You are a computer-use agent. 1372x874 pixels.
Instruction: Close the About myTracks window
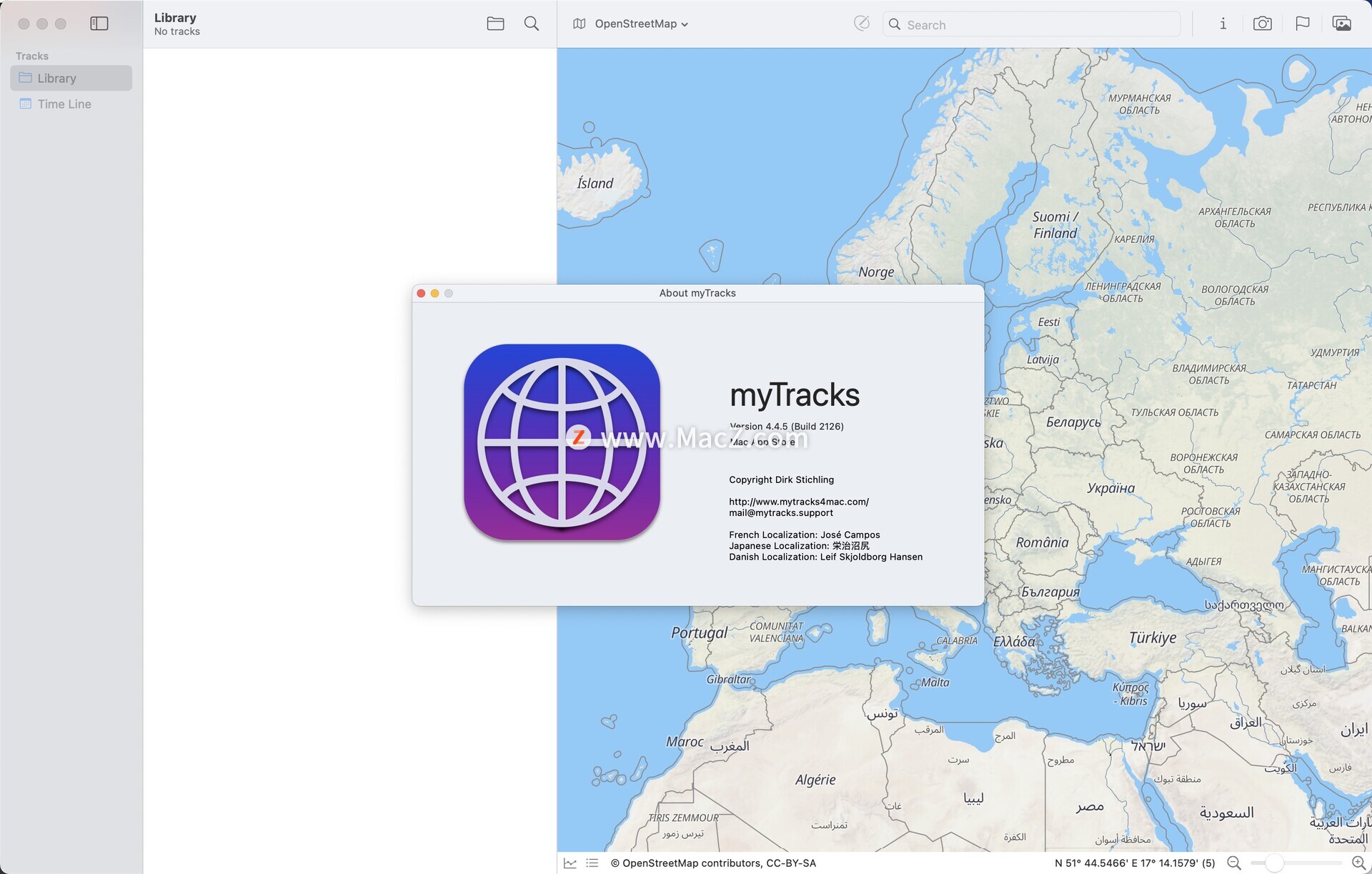tap(421, 293)
